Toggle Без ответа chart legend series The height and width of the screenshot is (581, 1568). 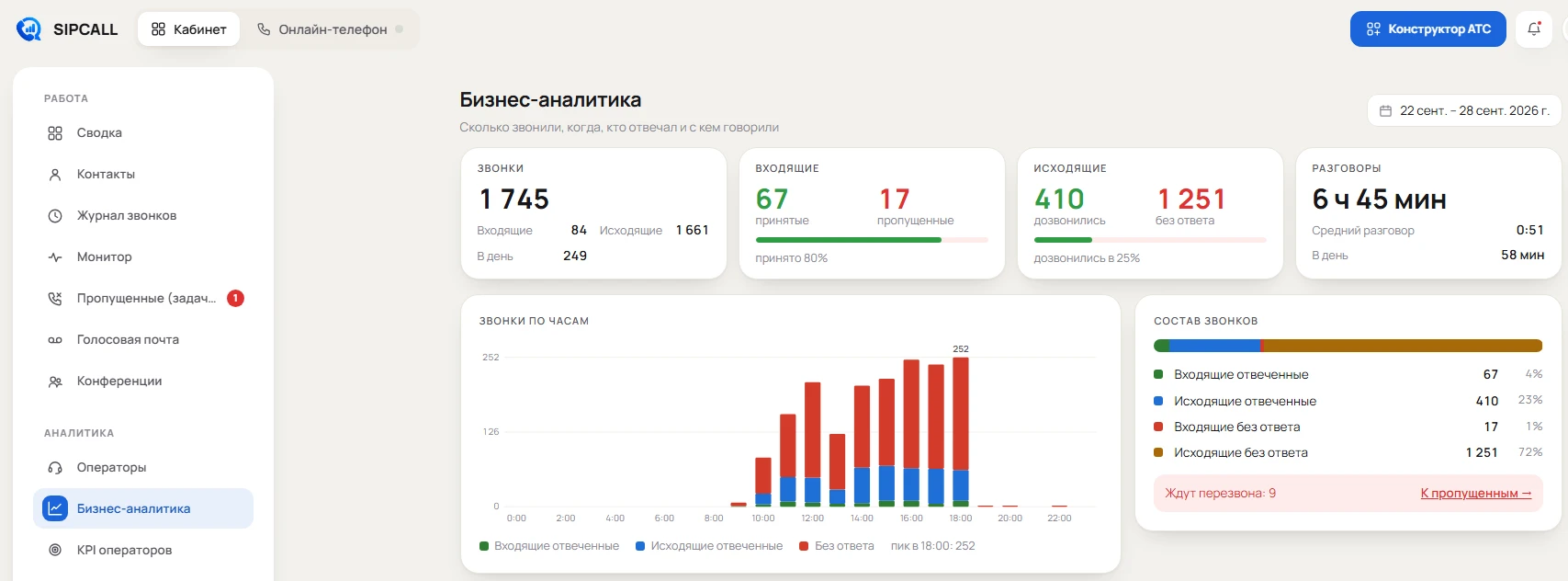coord(837,546)
